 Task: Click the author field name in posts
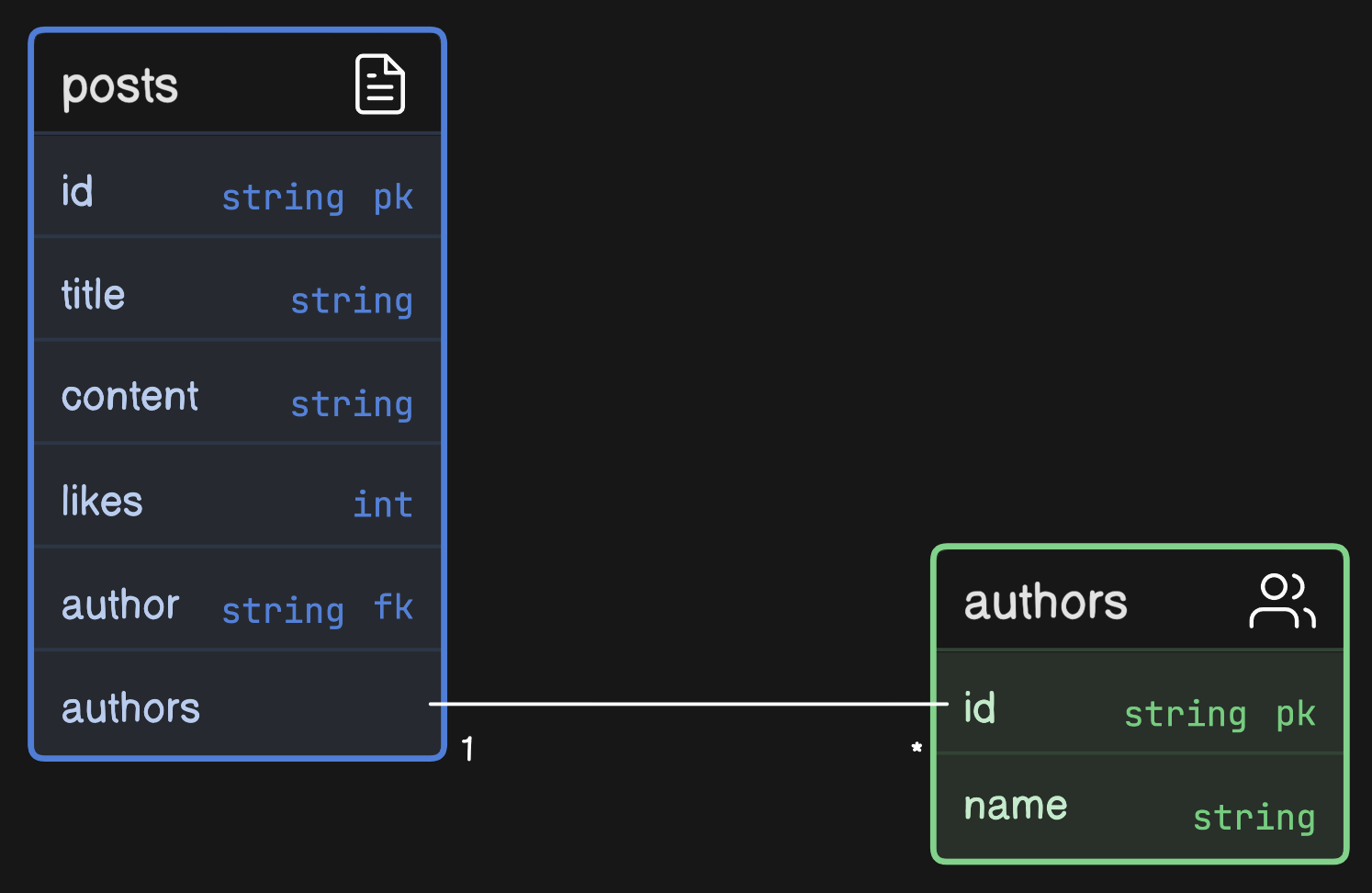[x=120, y=605]
